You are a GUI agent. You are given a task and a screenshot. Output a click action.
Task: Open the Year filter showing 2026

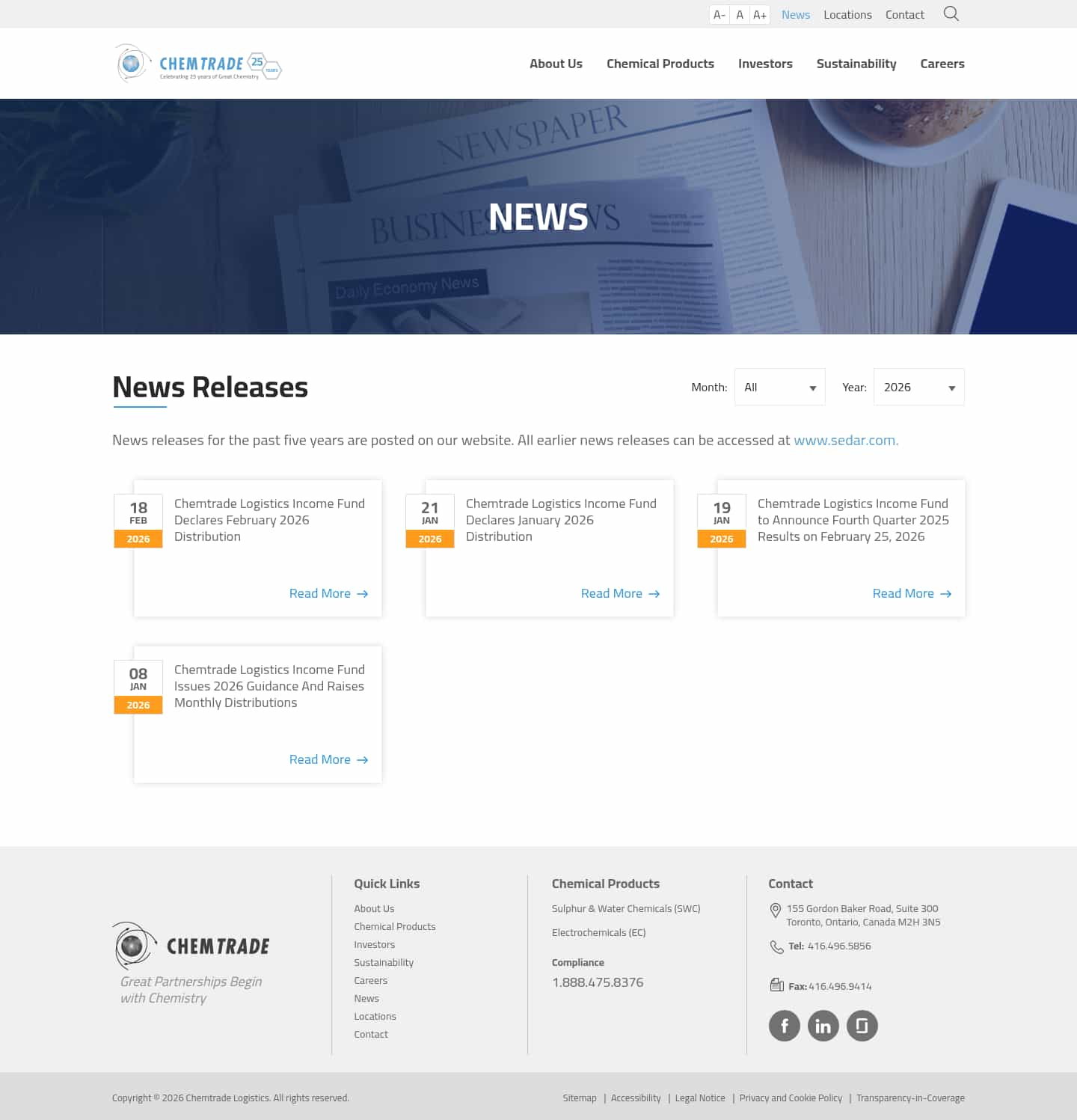pos(918,387)
